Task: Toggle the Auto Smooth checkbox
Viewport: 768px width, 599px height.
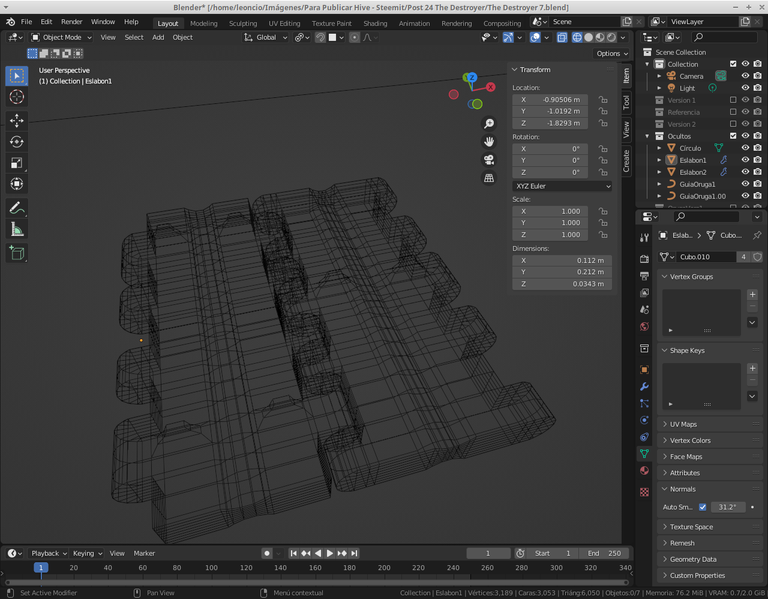Action: [702, 507]
